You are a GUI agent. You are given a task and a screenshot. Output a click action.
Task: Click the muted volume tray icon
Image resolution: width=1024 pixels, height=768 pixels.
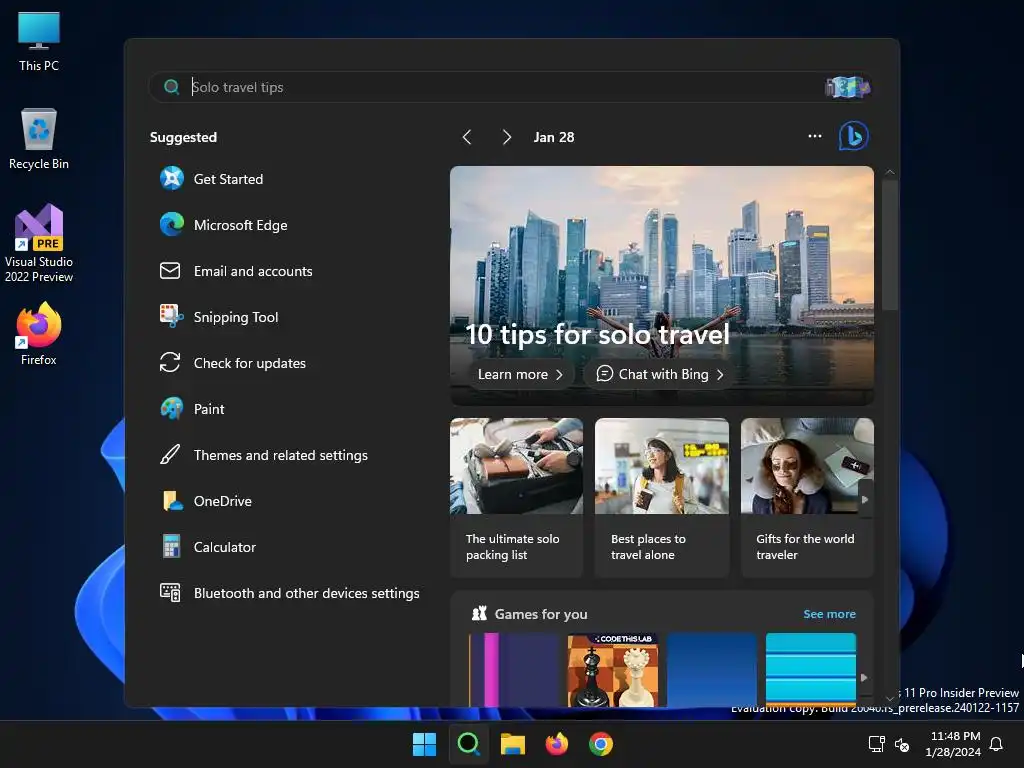[902, 744]
